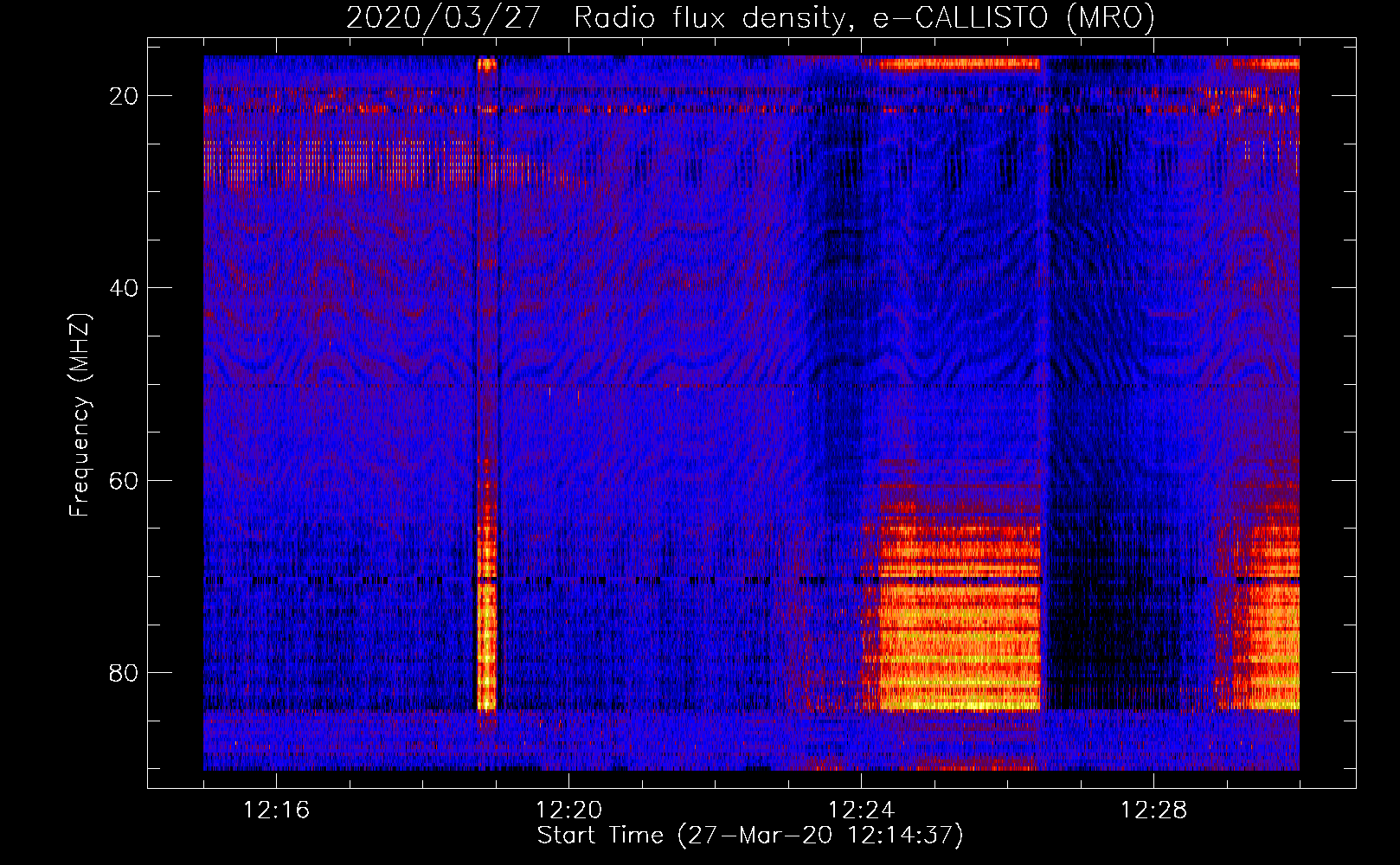
Task: Click the 20 MHz frequency tick label
Action: point(125,96)
